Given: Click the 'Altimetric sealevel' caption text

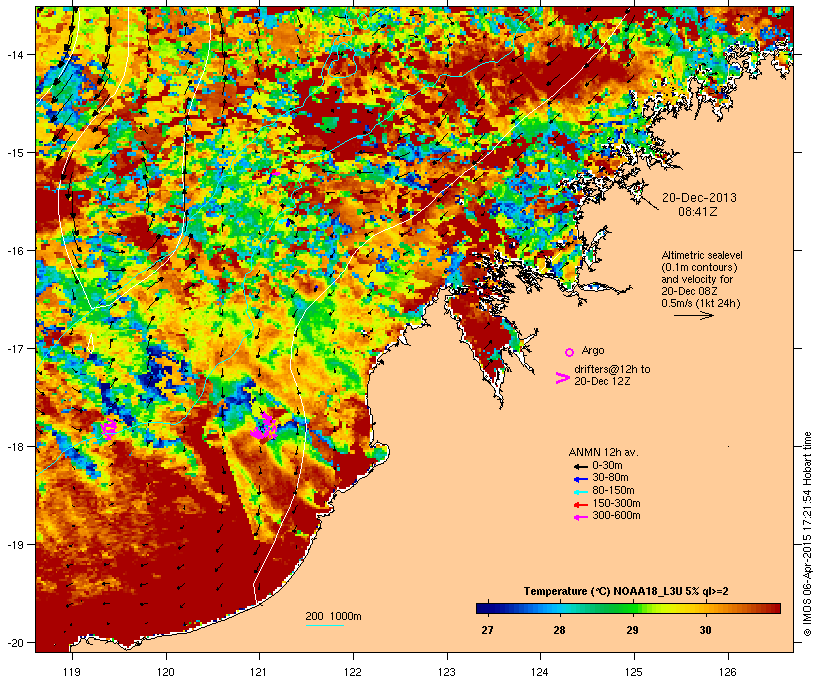Looking at the screenshot, I should tap(702, 255).
